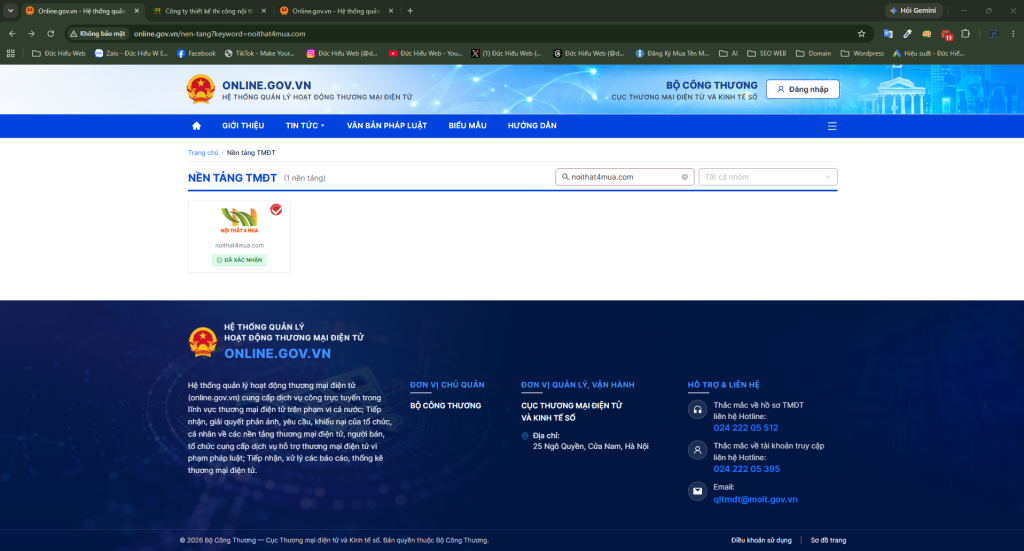
Task: Open the Google Translate extension icon
Action: [888, 34]
